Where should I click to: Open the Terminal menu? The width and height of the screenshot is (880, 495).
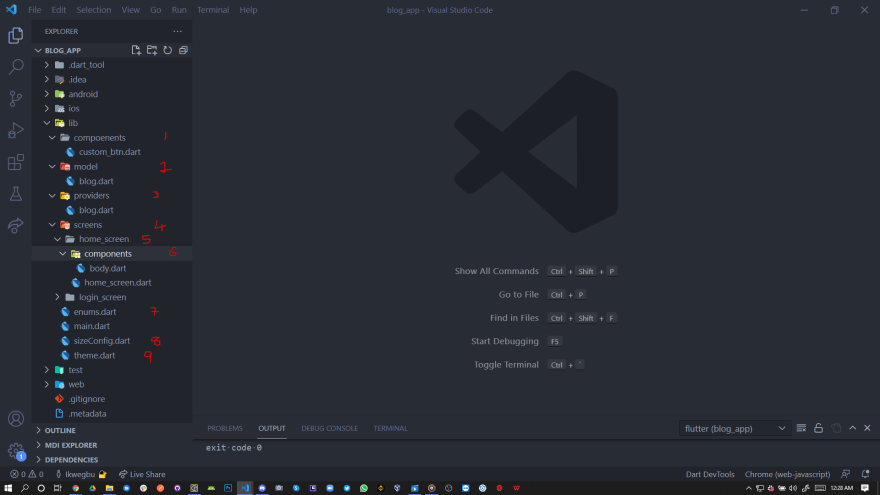click(213, 10)
